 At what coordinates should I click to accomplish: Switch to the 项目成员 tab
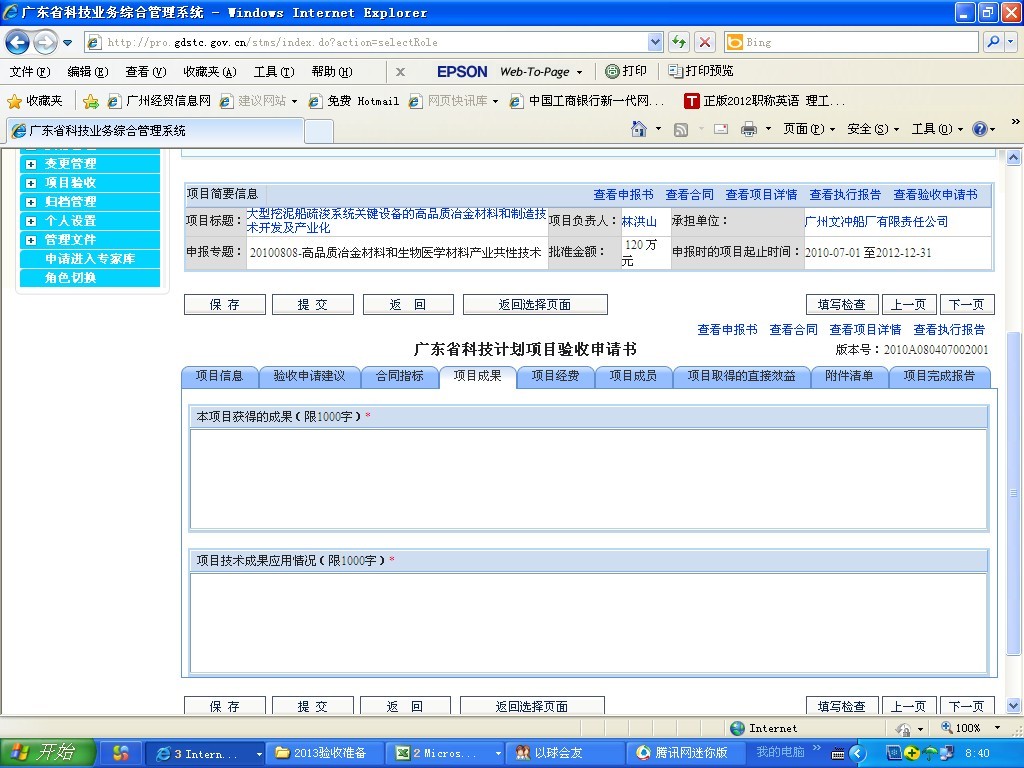pyautogui.click(x=633, y=376)
